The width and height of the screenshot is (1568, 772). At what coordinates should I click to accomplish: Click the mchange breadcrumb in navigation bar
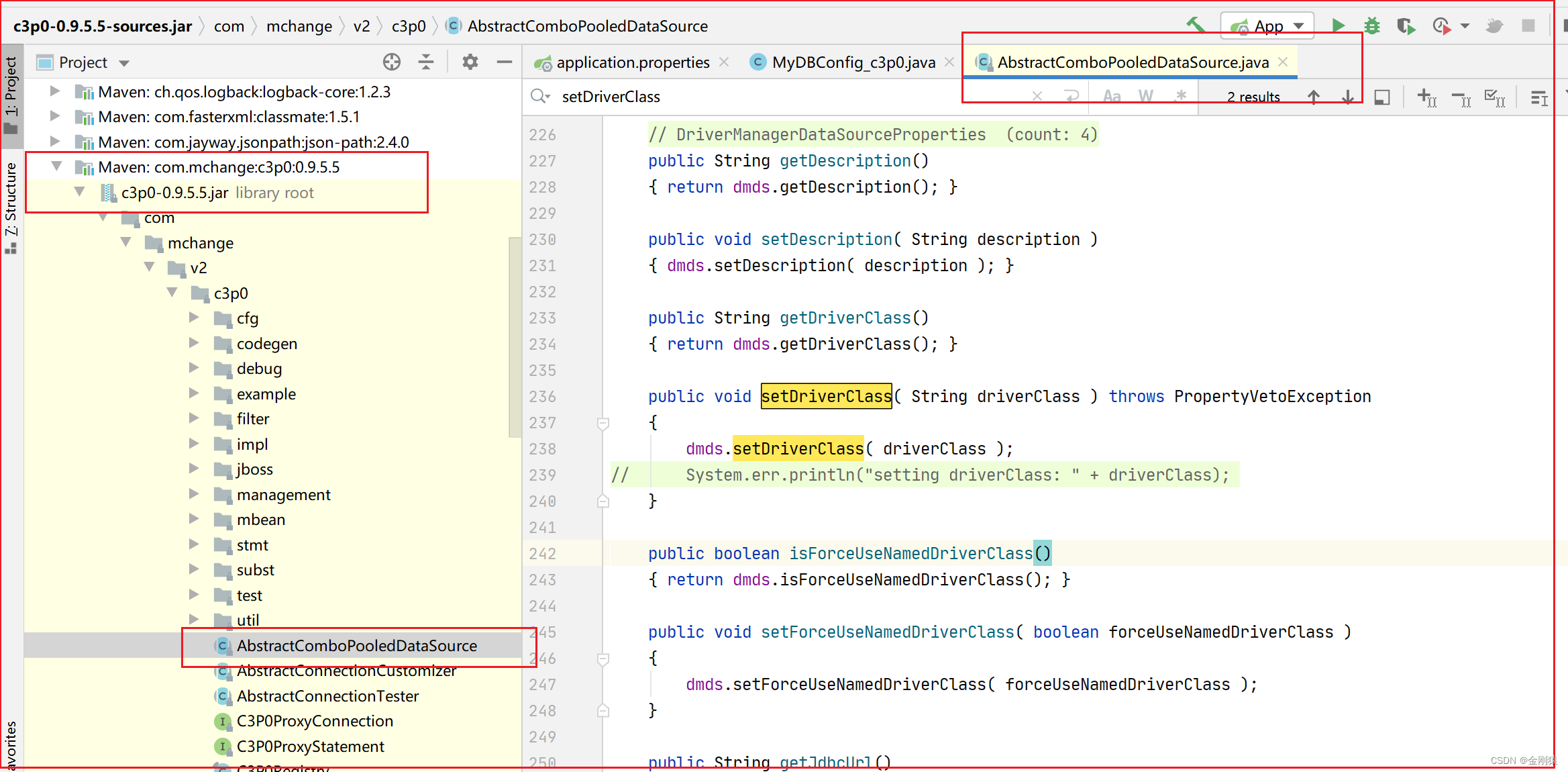tap(299, 26)
